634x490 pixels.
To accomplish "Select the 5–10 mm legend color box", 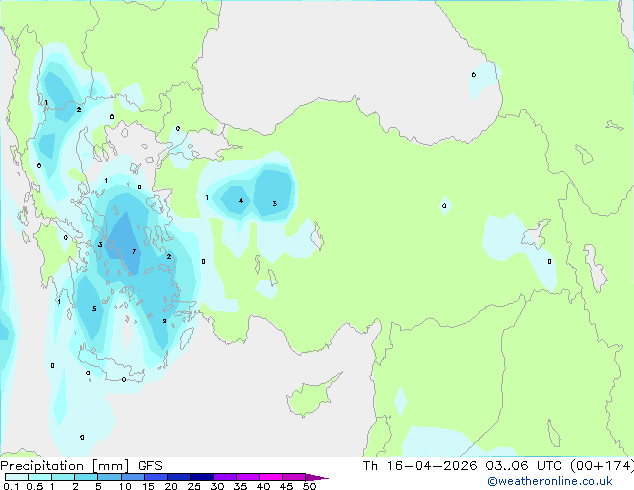I will pyautogui.click(x=109, y=477).
